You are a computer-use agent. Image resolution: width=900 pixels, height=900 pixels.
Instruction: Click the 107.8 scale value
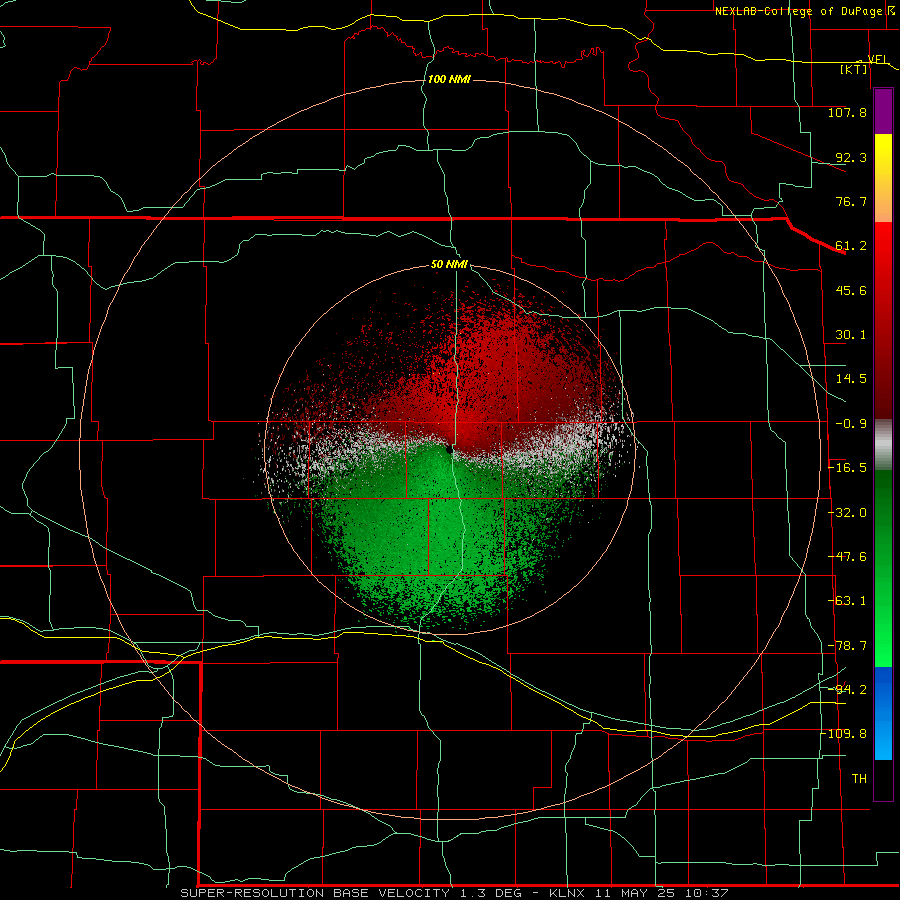tap(847, 112)
